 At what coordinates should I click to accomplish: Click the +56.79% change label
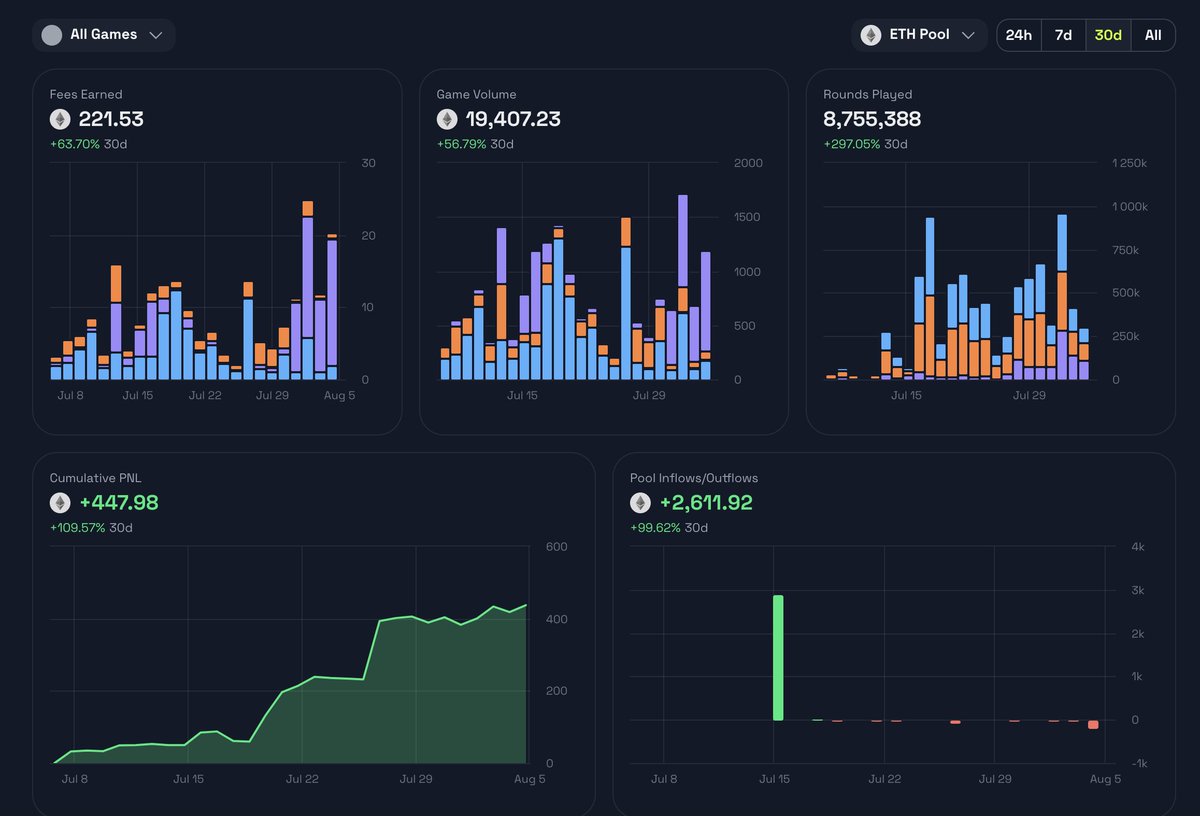coord(462,144)
